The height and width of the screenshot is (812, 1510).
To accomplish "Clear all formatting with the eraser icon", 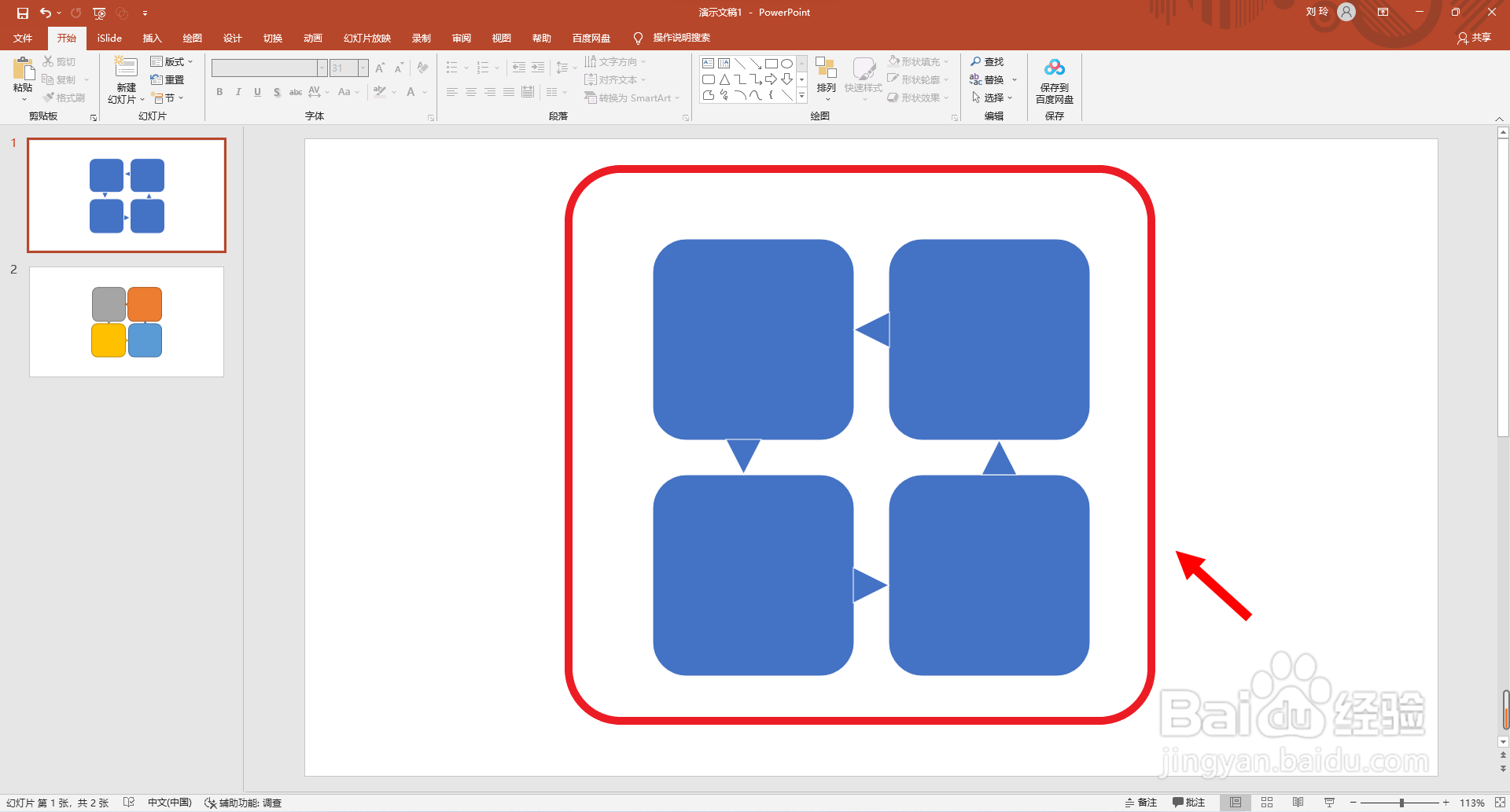I will pyautogui.click(x=423, y=68).
